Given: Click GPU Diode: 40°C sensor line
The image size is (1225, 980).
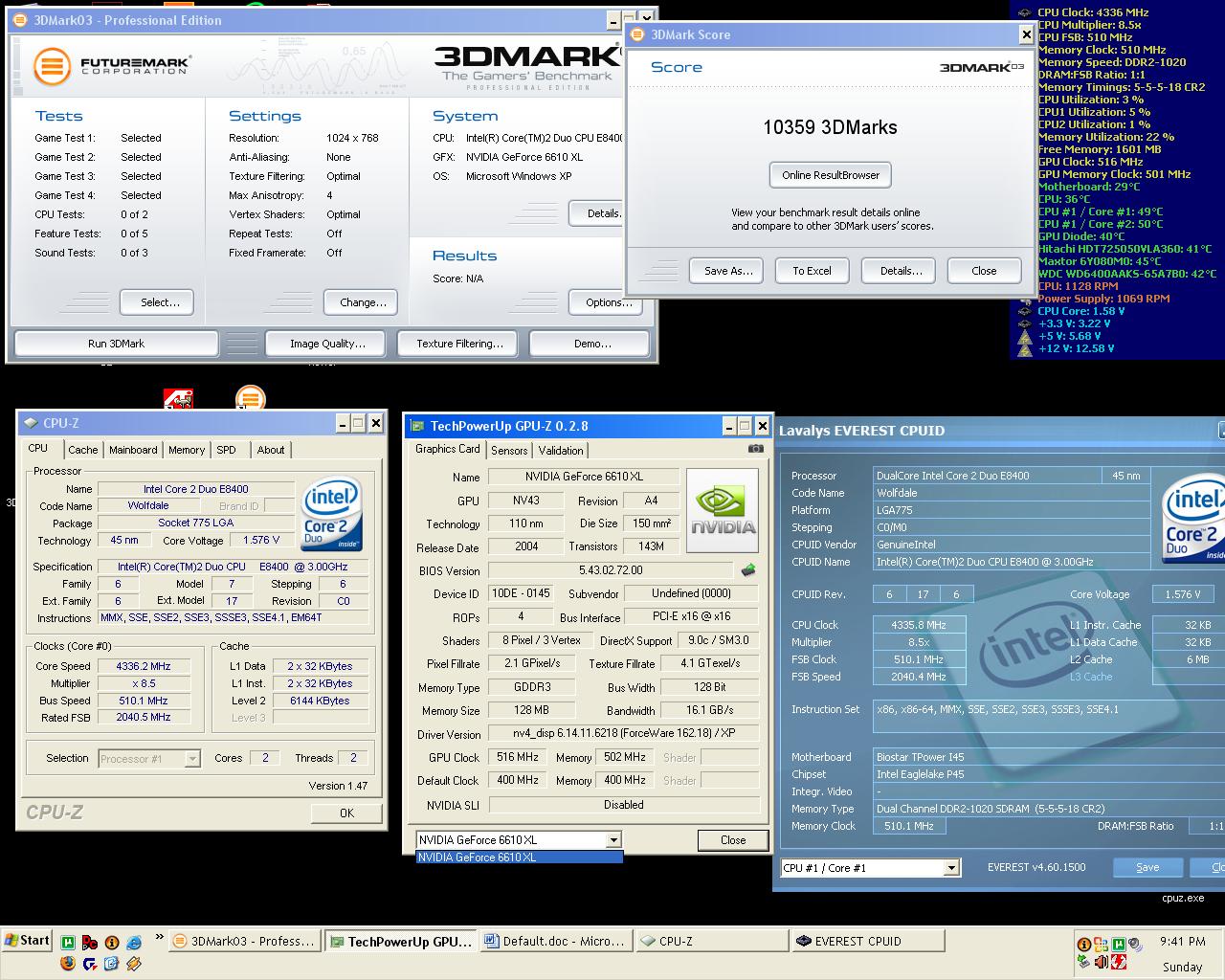Looking at the screenshot, I should (1081, 236).
